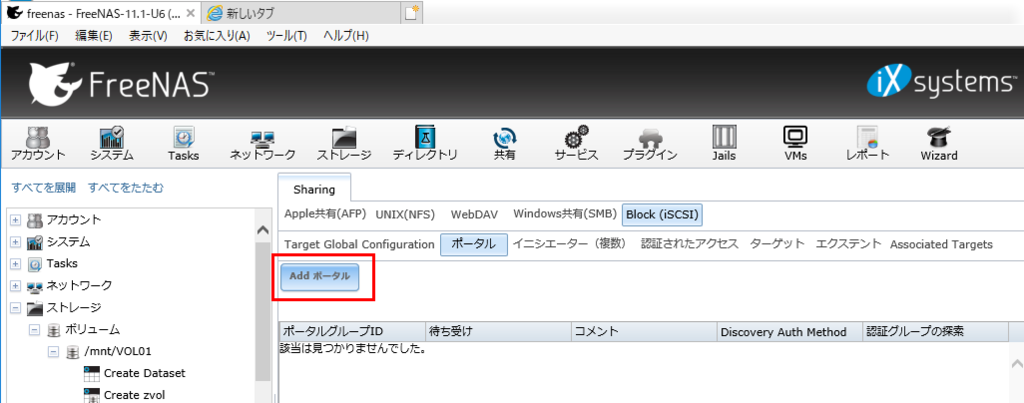The width and height of the screenshot is (1024, 403).
Task: Sort by 認証グループの探索 column header
Action: [x=935, y=331]
